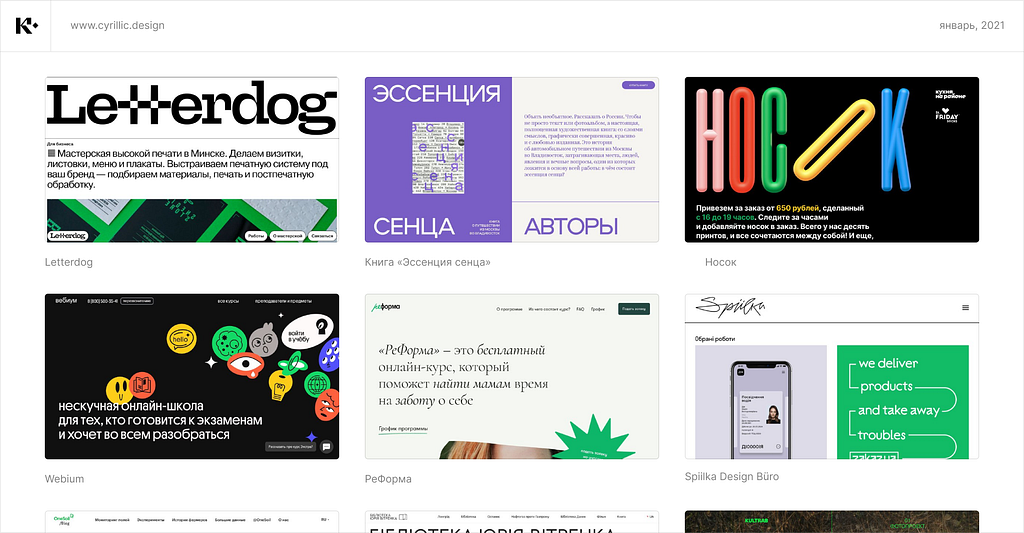
Task: Click the hamburger menu icon in Spiilka preview
Action: pos(965,308)
